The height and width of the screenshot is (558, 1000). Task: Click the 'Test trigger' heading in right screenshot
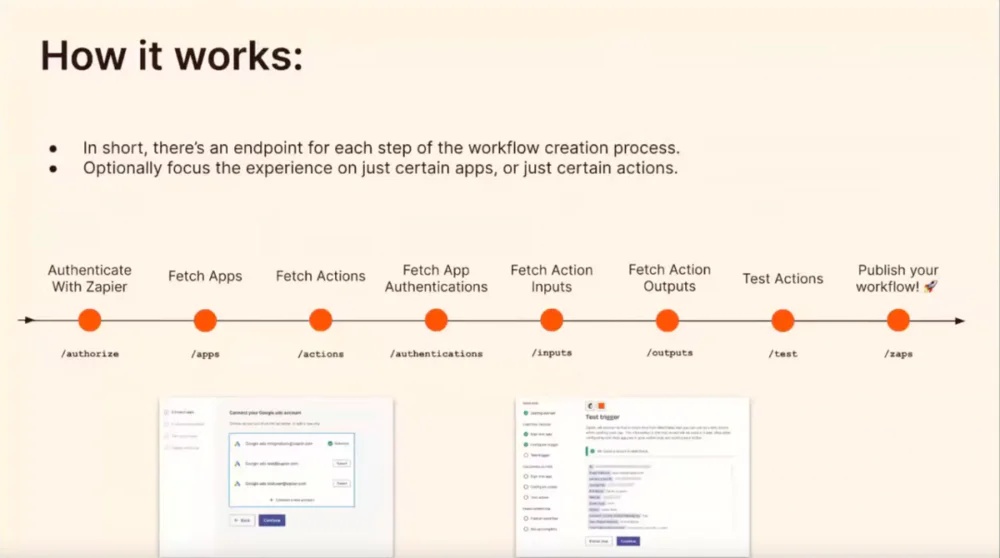(603, 417)
